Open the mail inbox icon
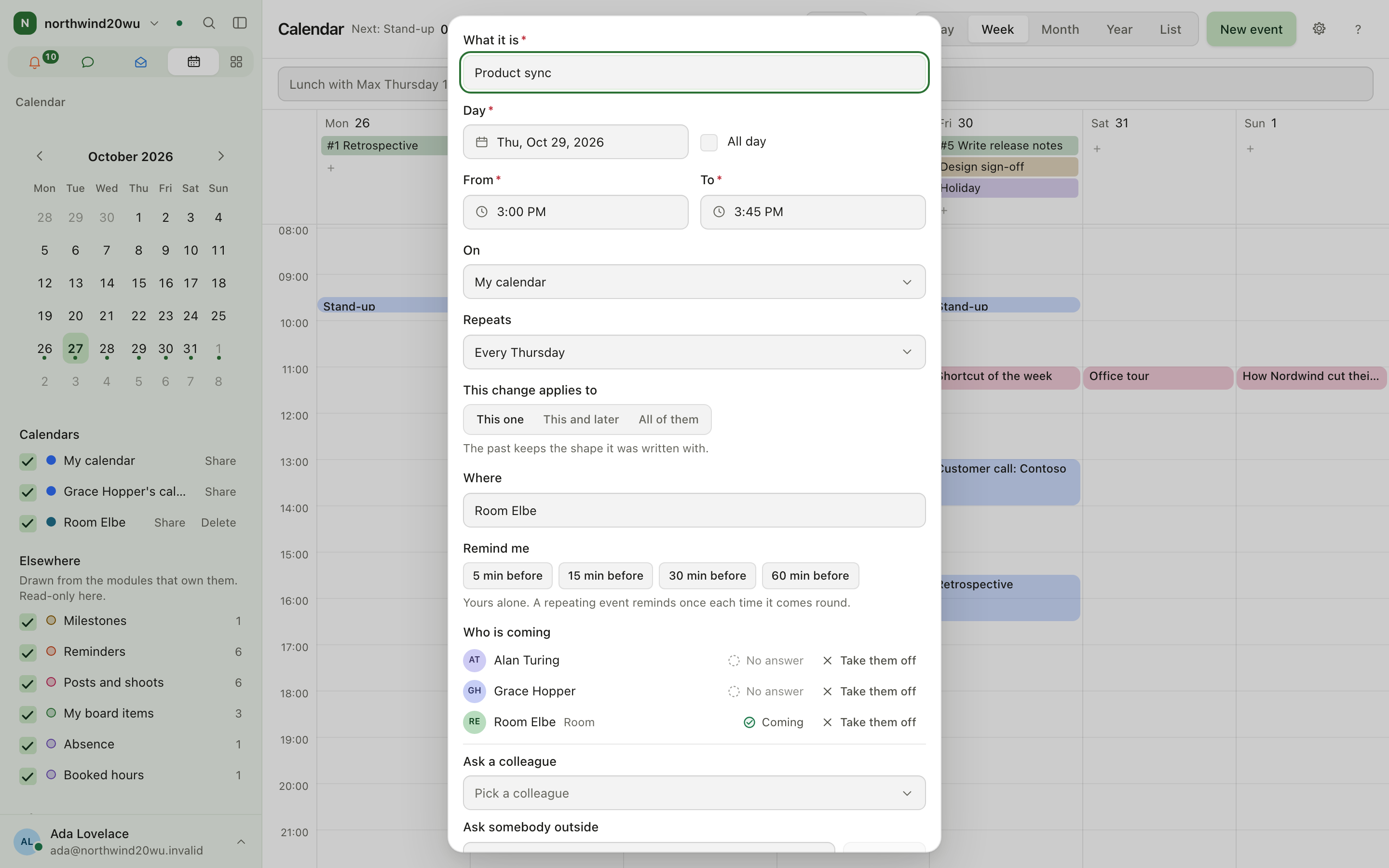Viewport: 1389px width, 868px height. tap(141, 62)
